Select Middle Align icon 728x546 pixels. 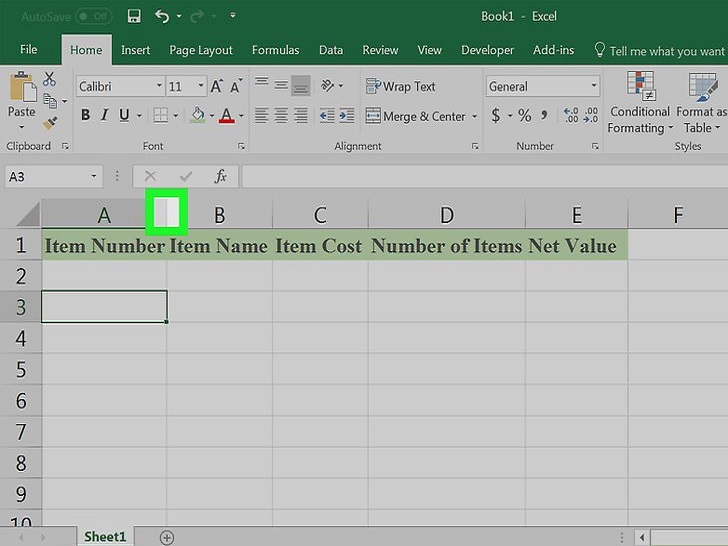[x=281, y=85]
